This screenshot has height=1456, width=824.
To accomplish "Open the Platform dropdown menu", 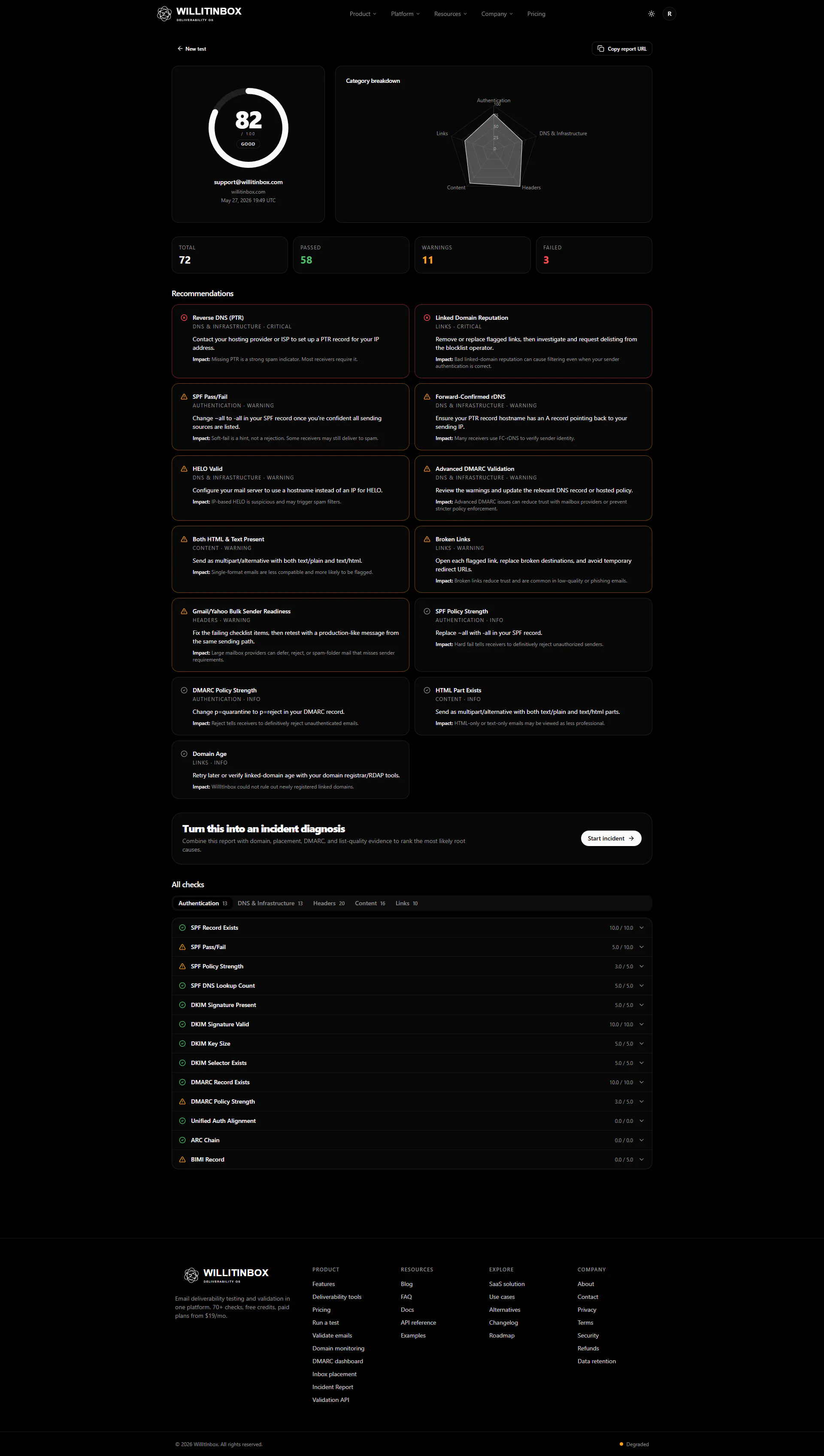I will (405, 14).
